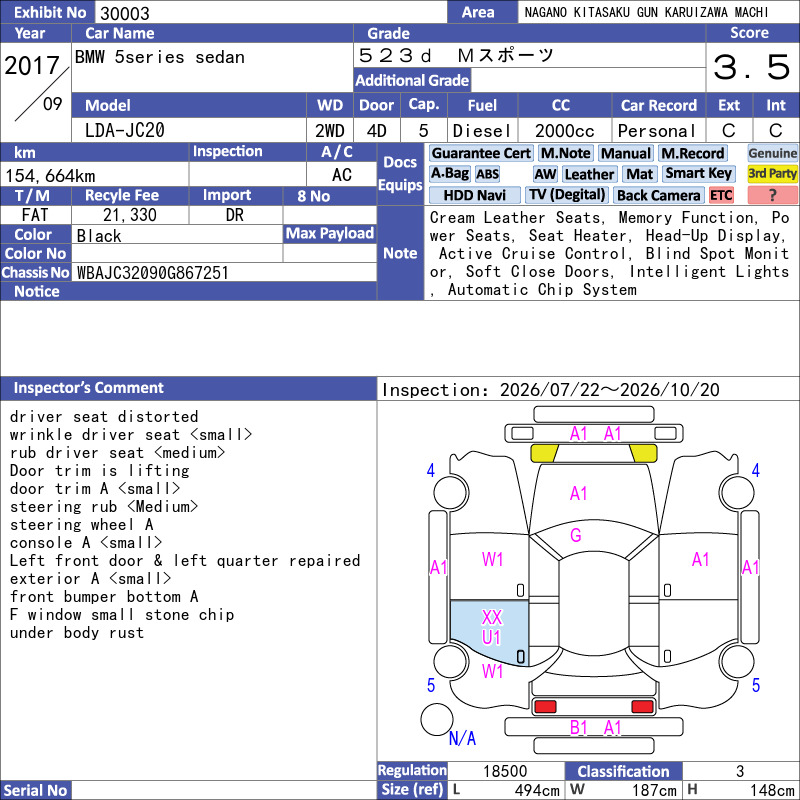Click the Leather equipment badge
The width and height of the screenshot is (800, 800).
point(590,174)
